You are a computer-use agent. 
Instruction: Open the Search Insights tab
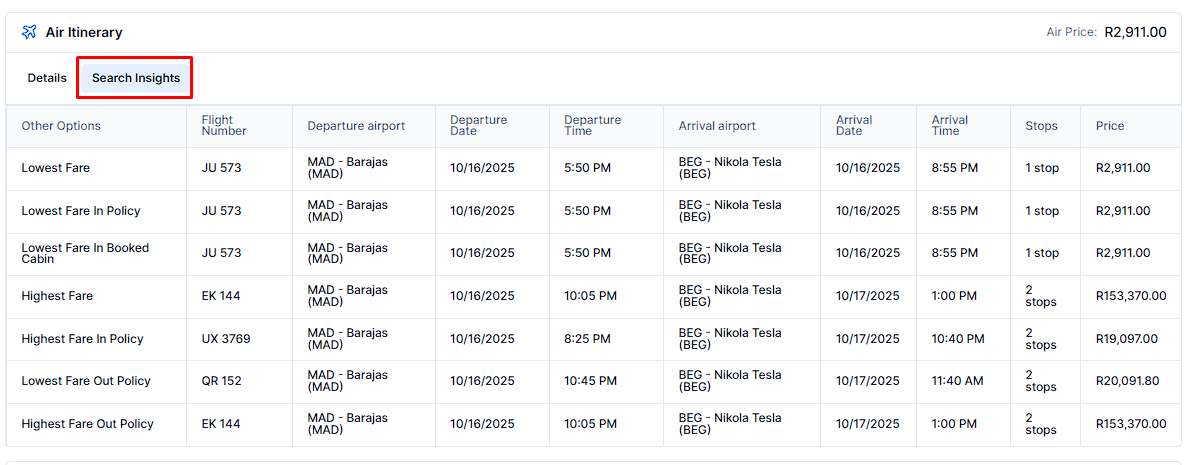[x=136, y=78]
